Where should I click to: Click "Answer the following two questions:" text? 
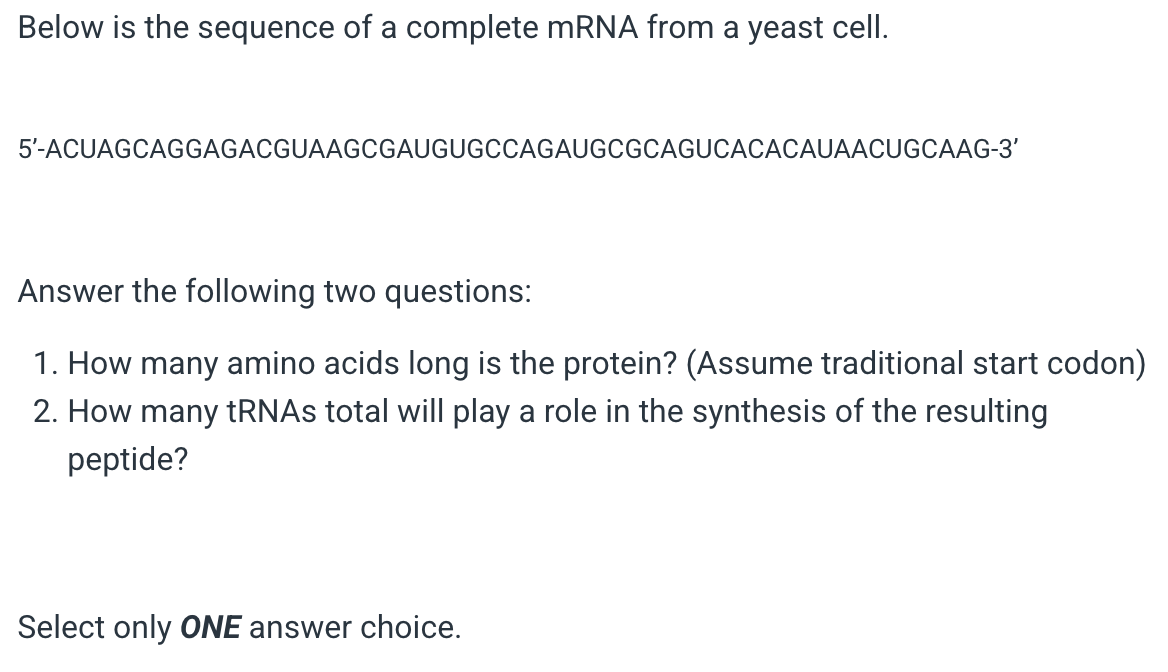tap(275, 292)
